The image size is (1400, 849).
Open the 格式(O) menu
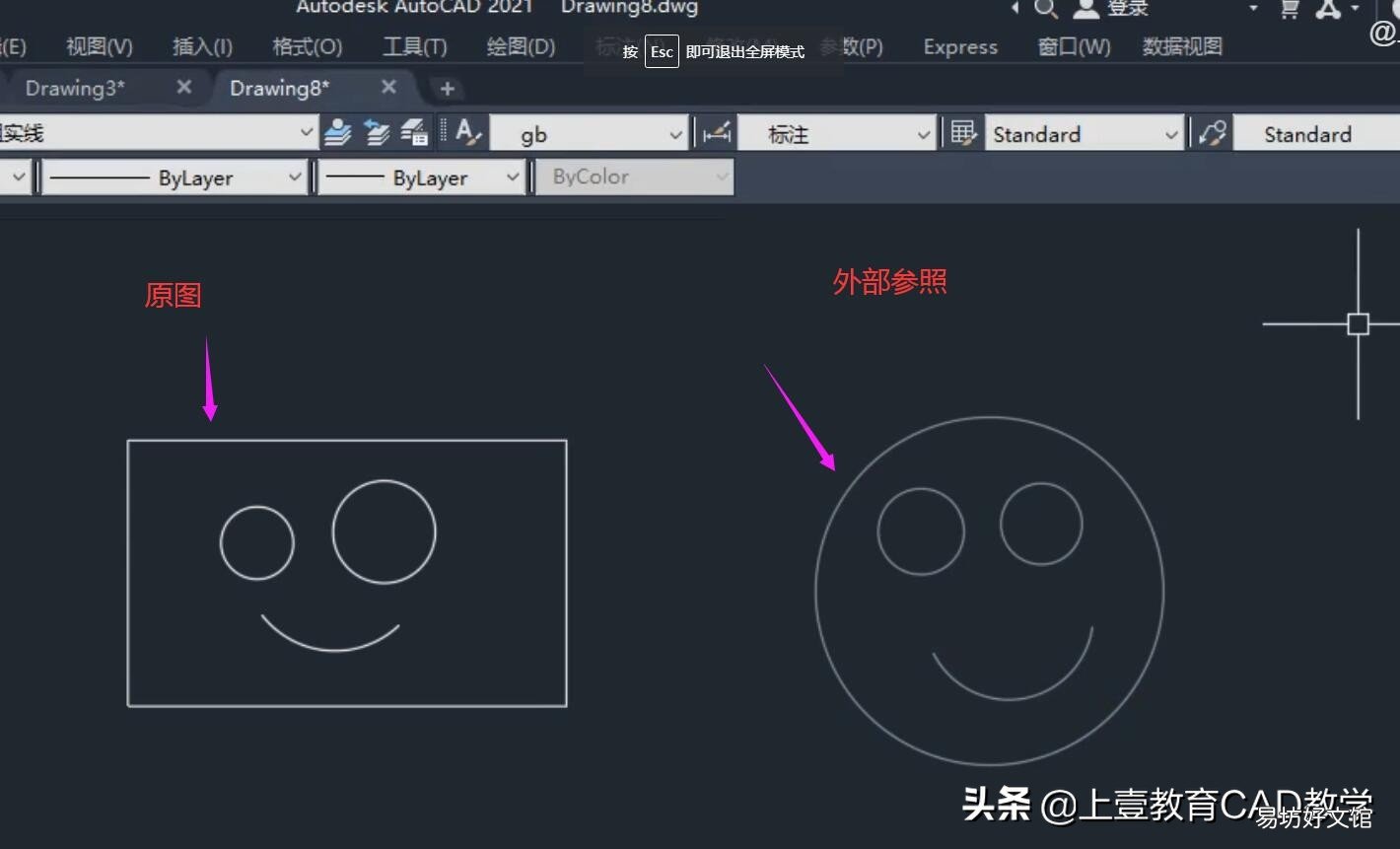308,46
